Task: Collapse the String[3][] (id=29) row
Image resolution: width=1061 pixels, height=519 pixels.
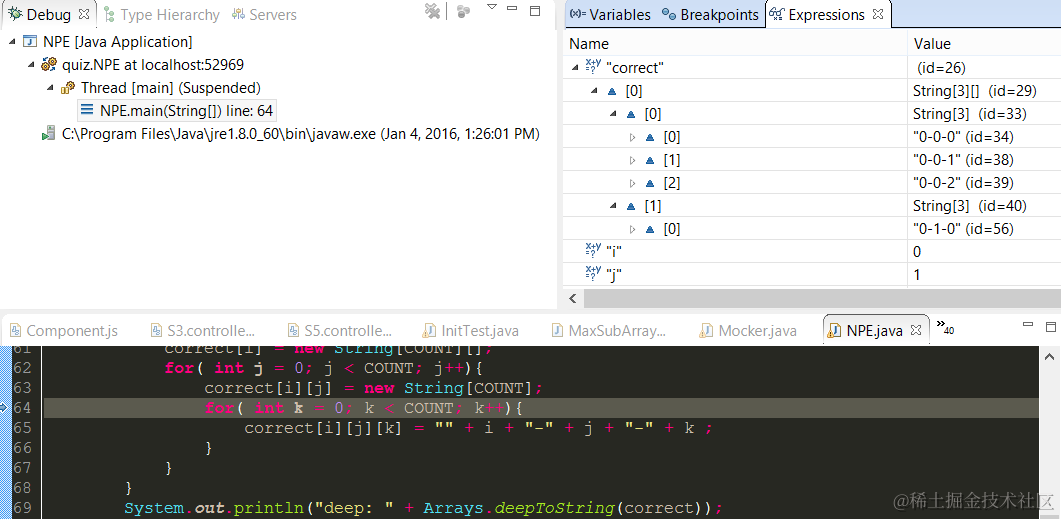Action: pos(594,91)
